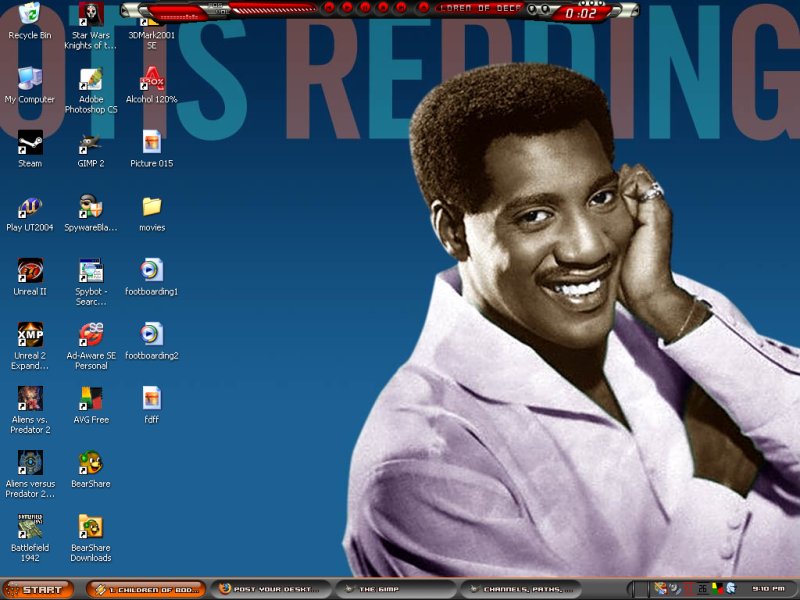Switch to the Post Your Deskt... Firefox window
This screenshot has height=600, width=800.
[x=270, y=590]
